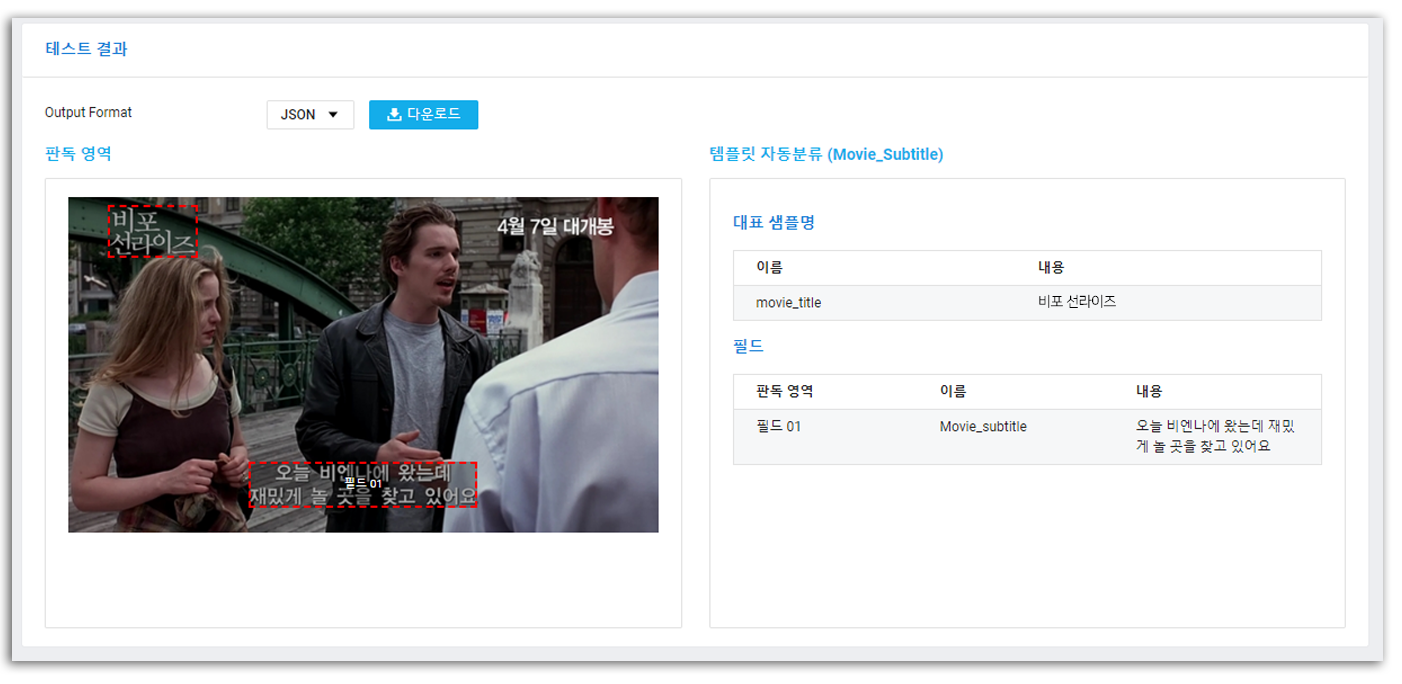Click 내용 header in the 필드 table
The width and height of the screenshot is (1402, 684).
[1148, 392]
